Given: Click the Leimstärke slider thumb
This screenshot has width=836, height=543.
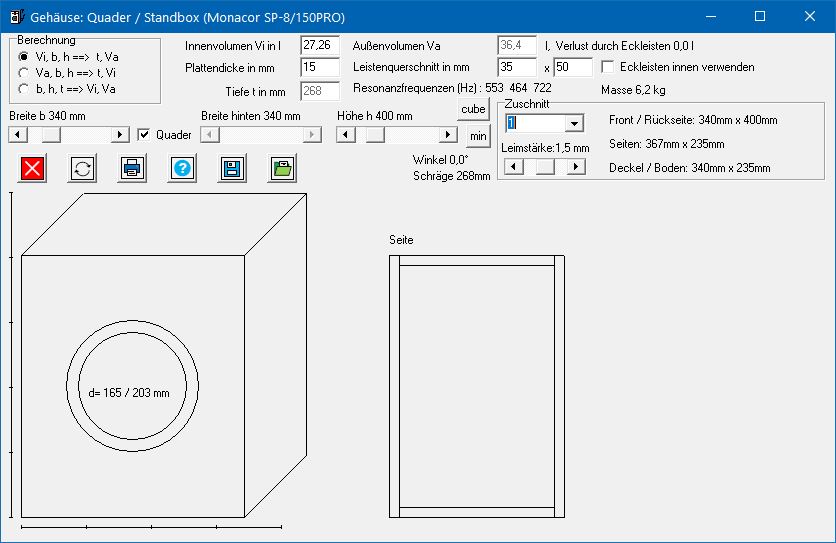Looking at the screenshot, I should [545, 166].
